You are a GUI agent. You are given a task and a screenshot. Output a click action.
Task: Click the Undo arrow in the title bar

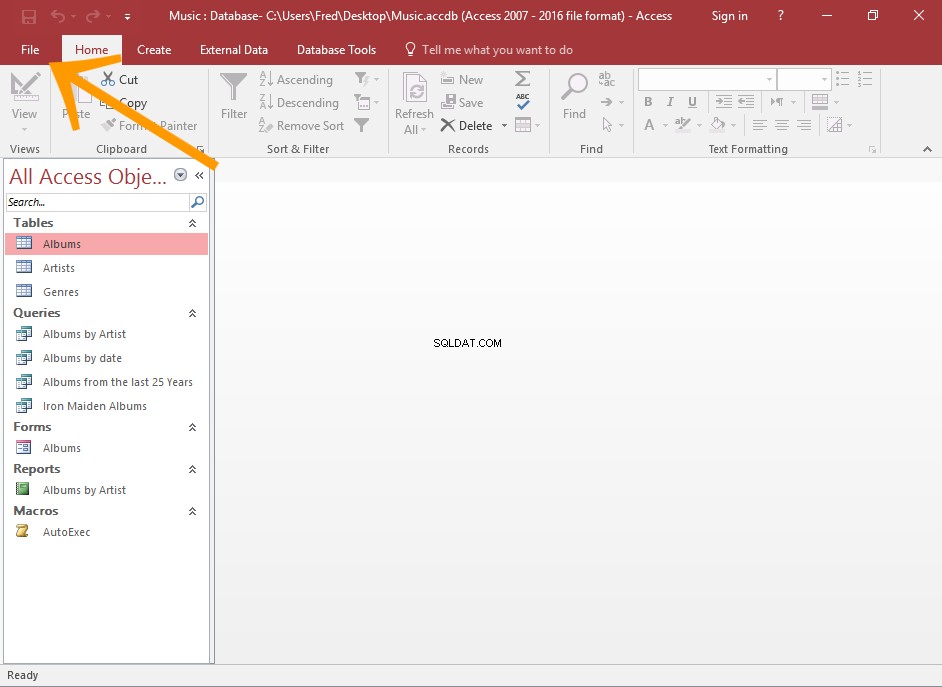[x=58, y=16]
